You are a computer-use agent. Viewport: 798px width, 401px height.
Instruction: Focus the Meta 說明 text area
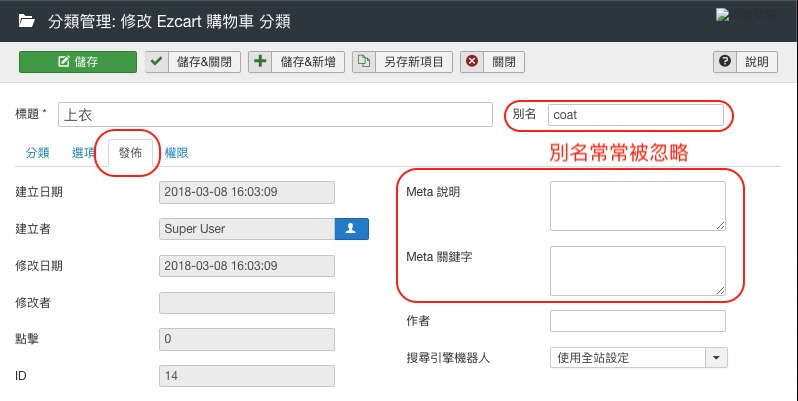click(x=637, y=206)
